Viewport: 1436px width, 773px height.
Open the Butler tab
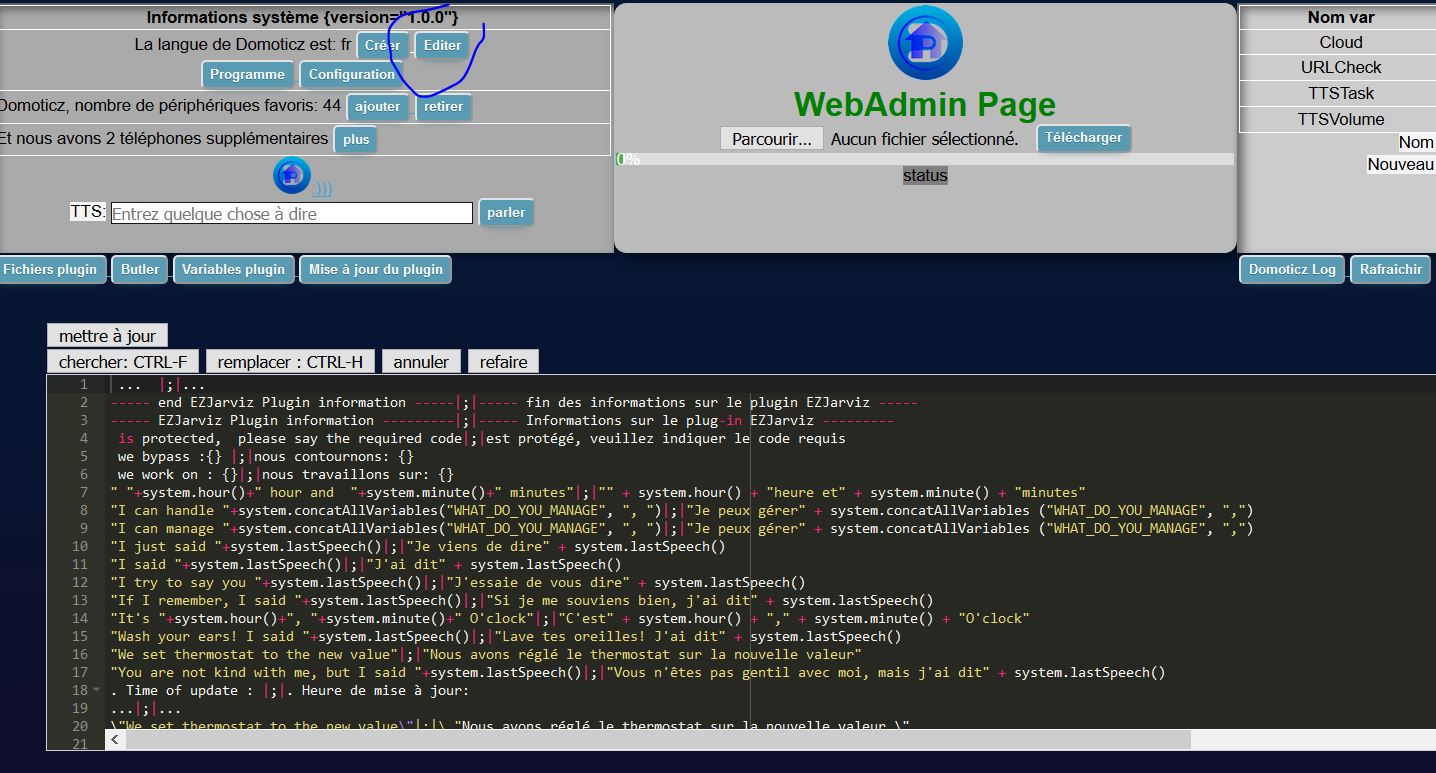click(x=140, y=270)
